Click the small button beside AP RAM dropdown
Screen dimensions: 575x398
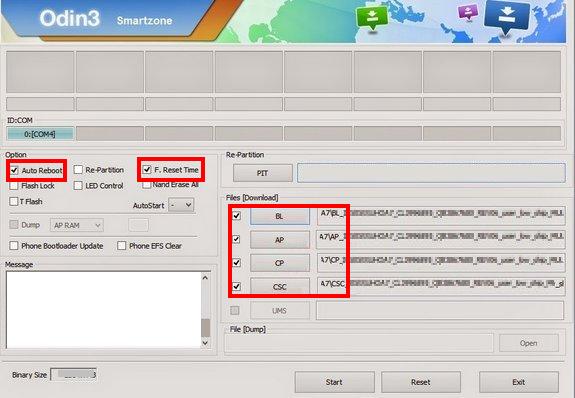click(x=139, y=225)
